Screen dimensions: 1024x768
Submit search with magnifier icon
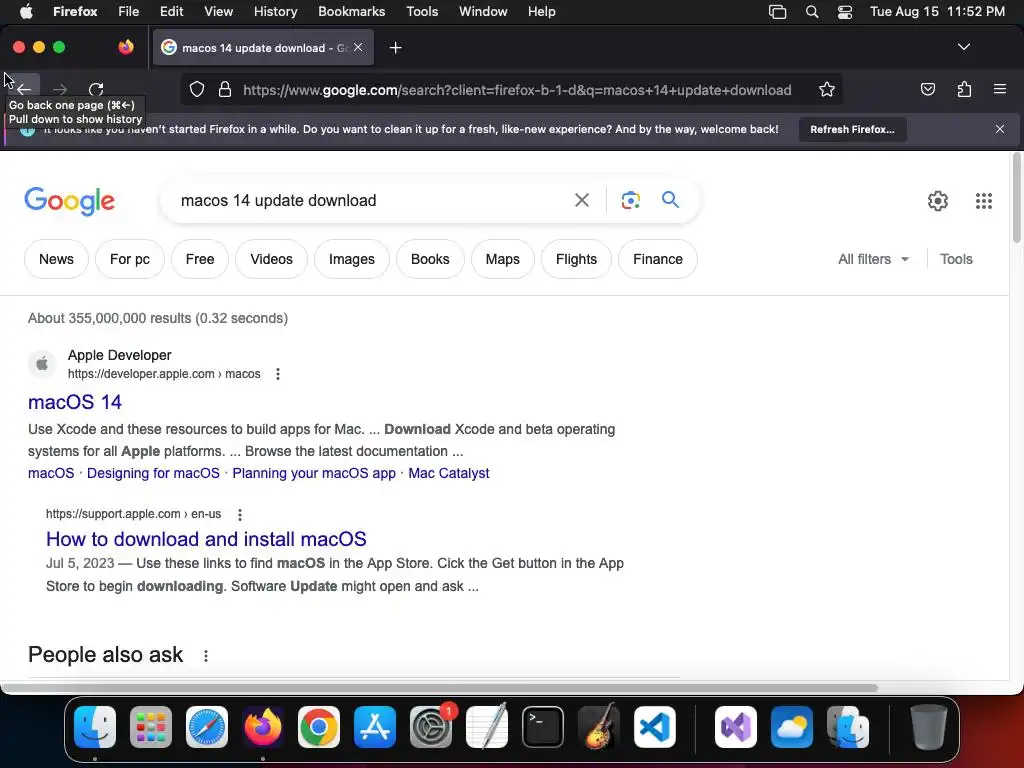click(x=670, y=199)
